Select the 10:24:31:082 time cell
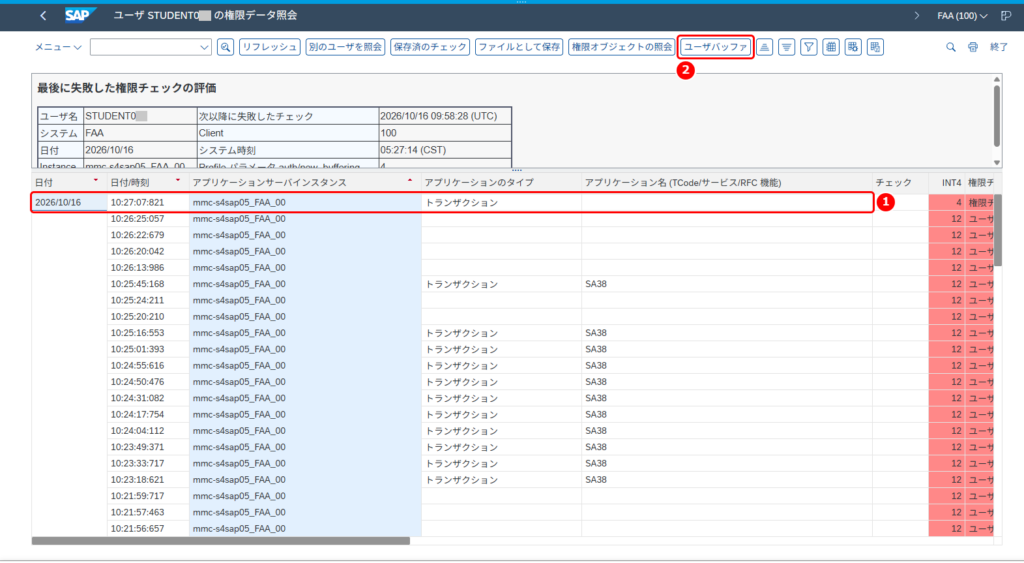 pos(148,398)
